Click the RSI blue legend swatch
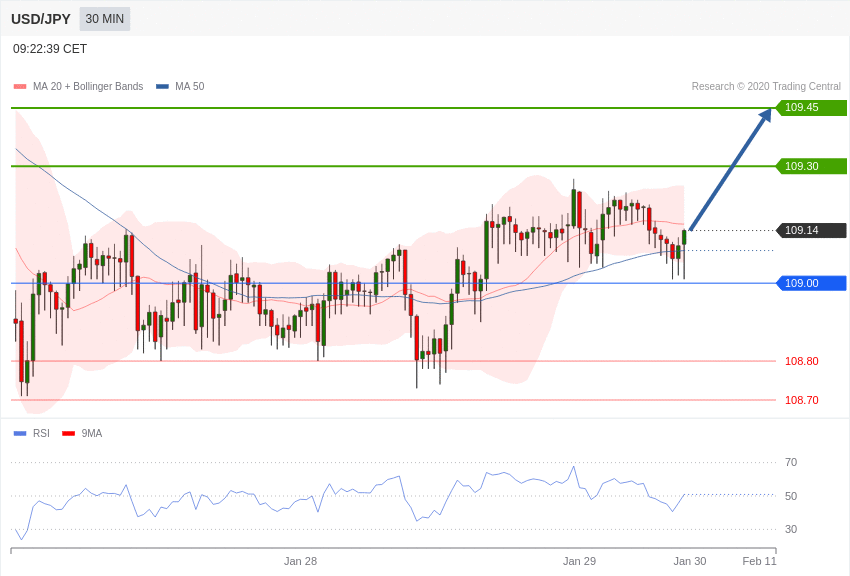 20,433
